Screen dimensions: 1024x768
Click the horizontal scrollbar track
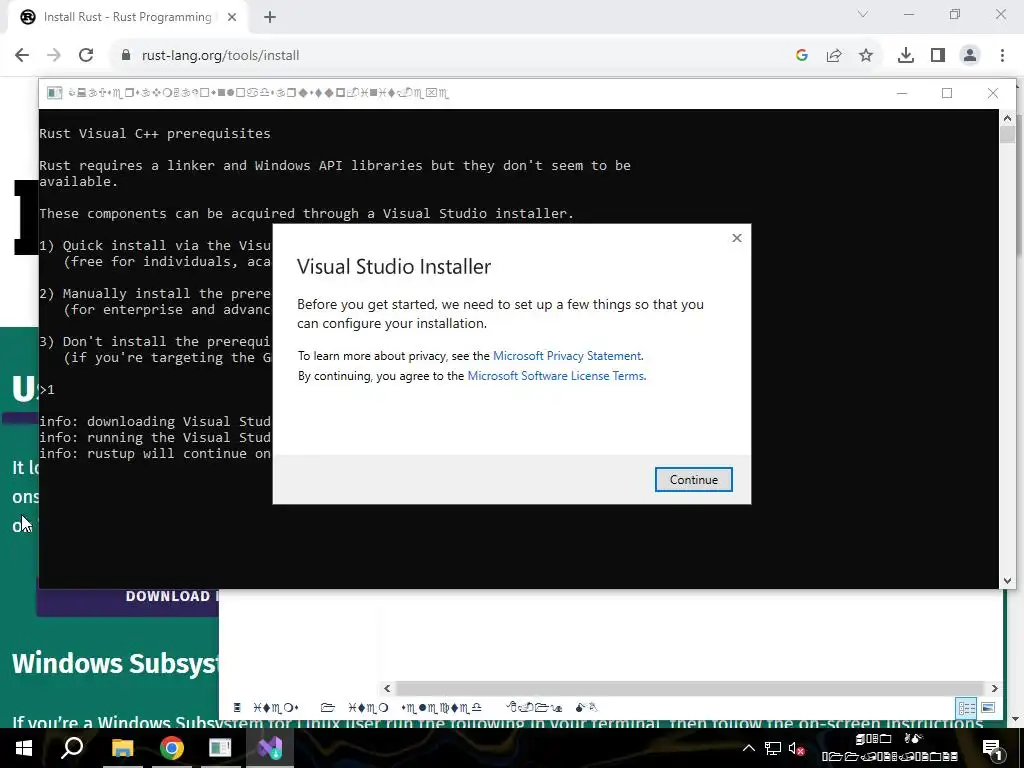[690, 688]
